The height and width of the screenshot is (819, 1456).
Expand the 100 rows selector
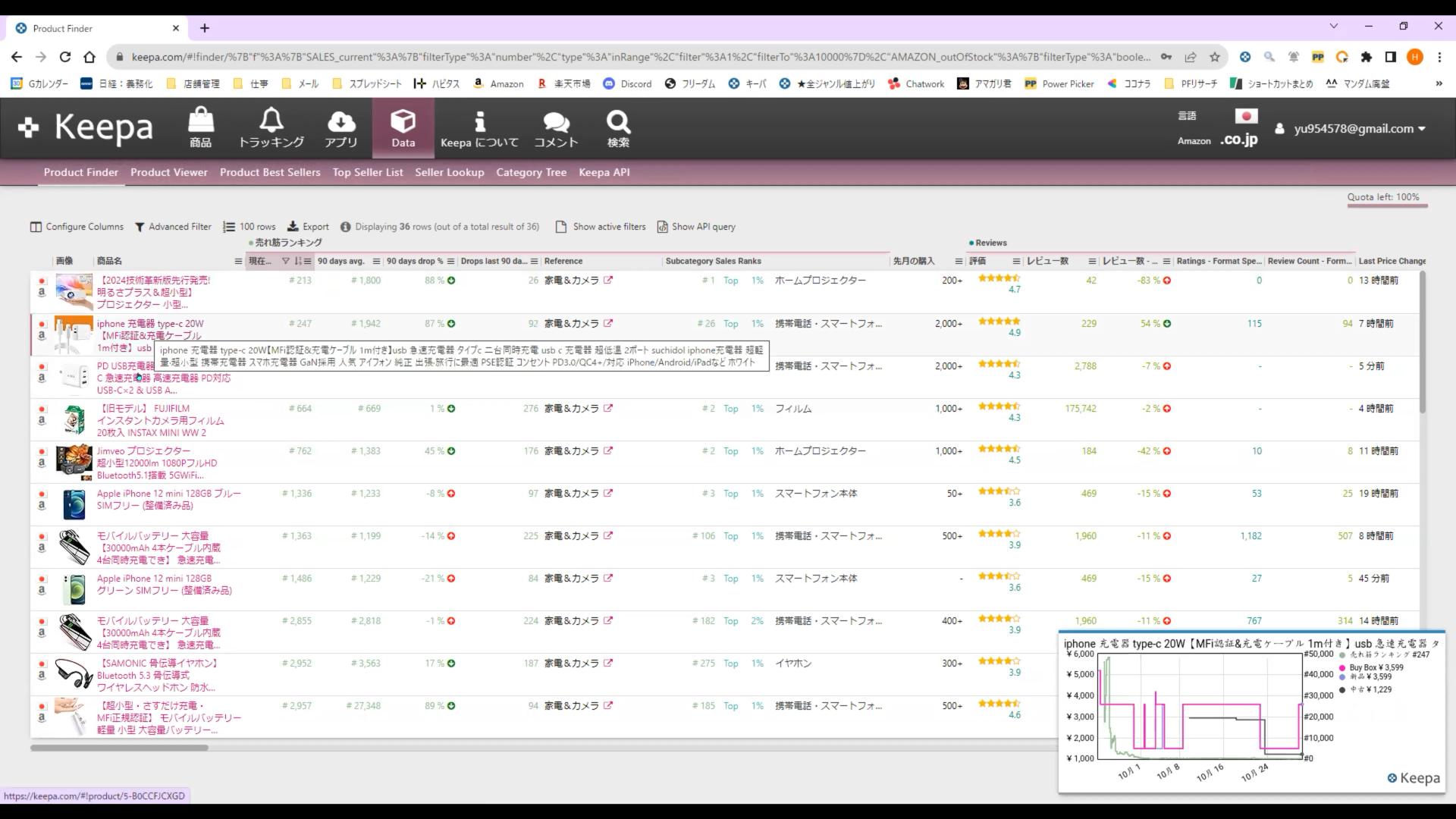coord(249,227)
